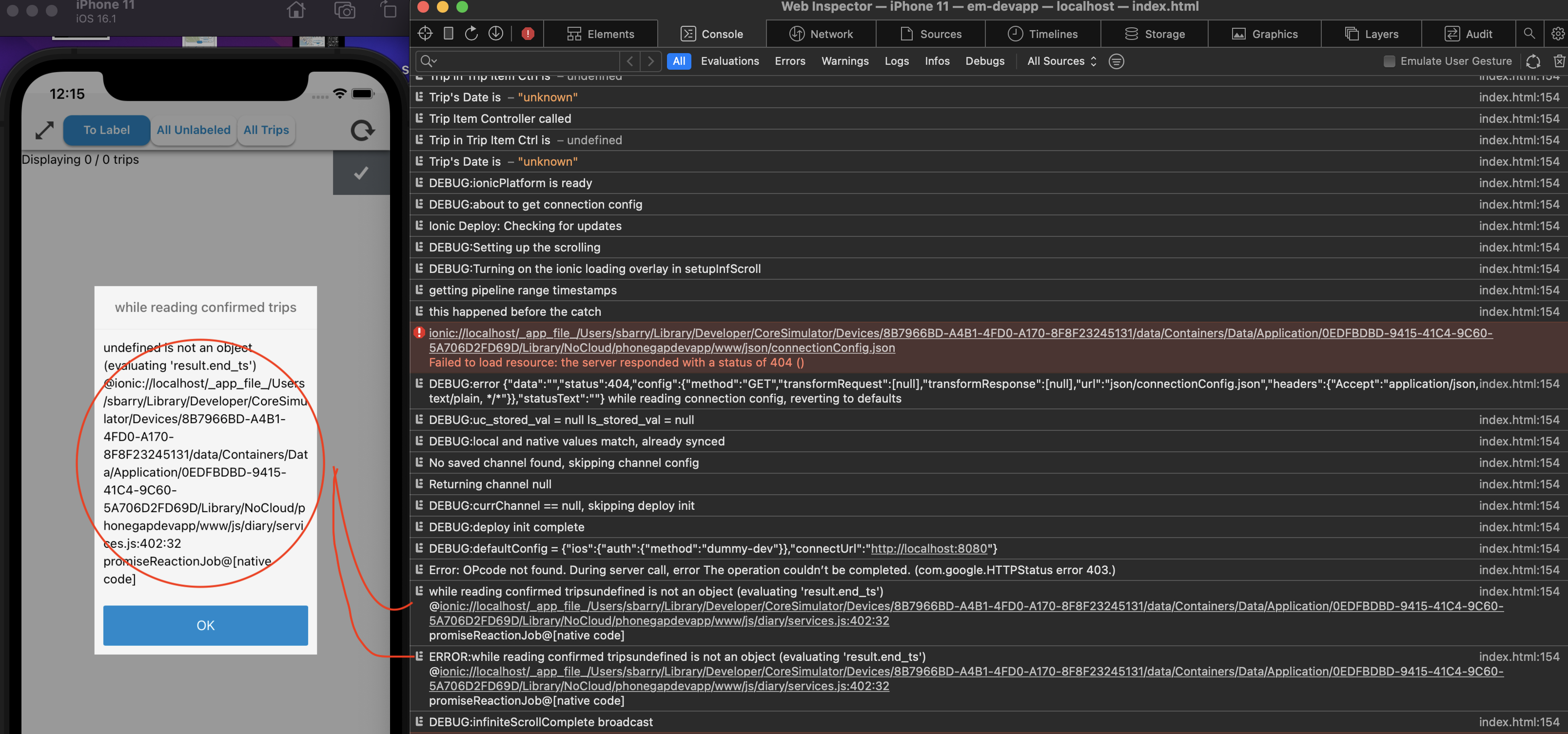Click the download web archive icon
The image size is (1568, 734).
coord(495,34)
